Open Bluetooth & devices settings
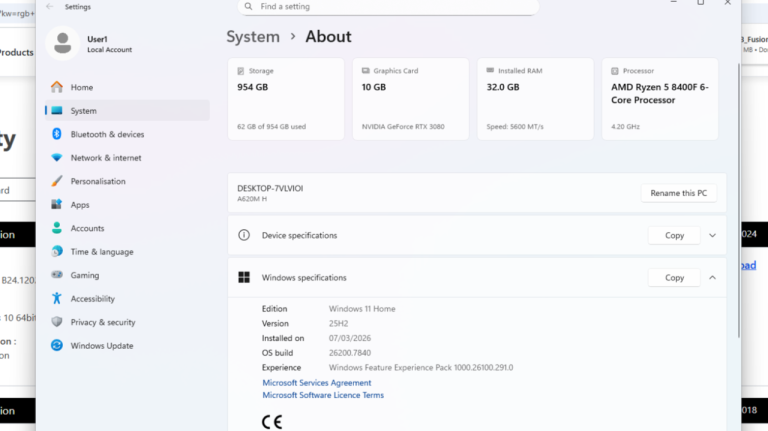The height and width of the screenshot is (431, 768). (x=107, y=134)
